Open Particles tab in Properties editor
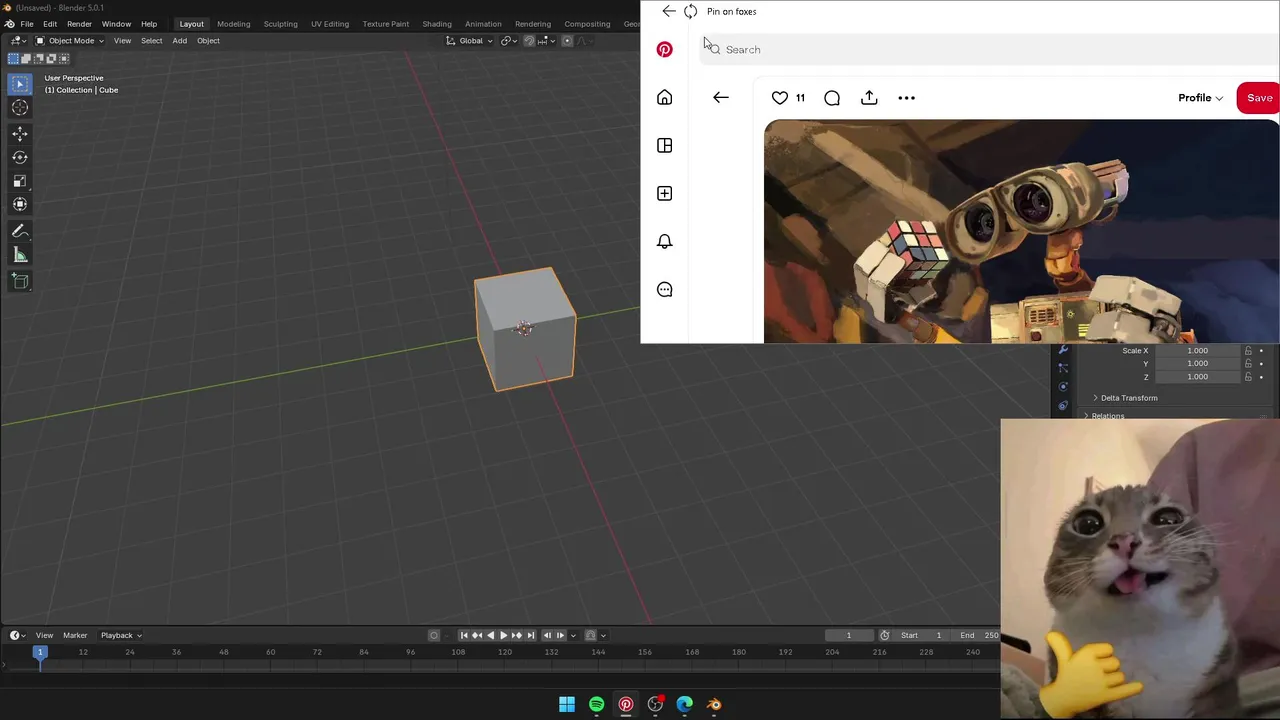The height and width of the screenshot is (720, 1280). pyautogui.click(x=1063, y=368)
